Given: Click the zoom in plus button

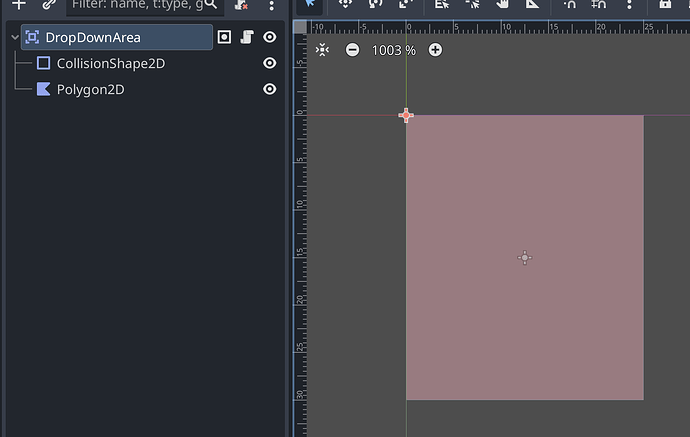Looking at the screenshot, I should coord(435,50).
